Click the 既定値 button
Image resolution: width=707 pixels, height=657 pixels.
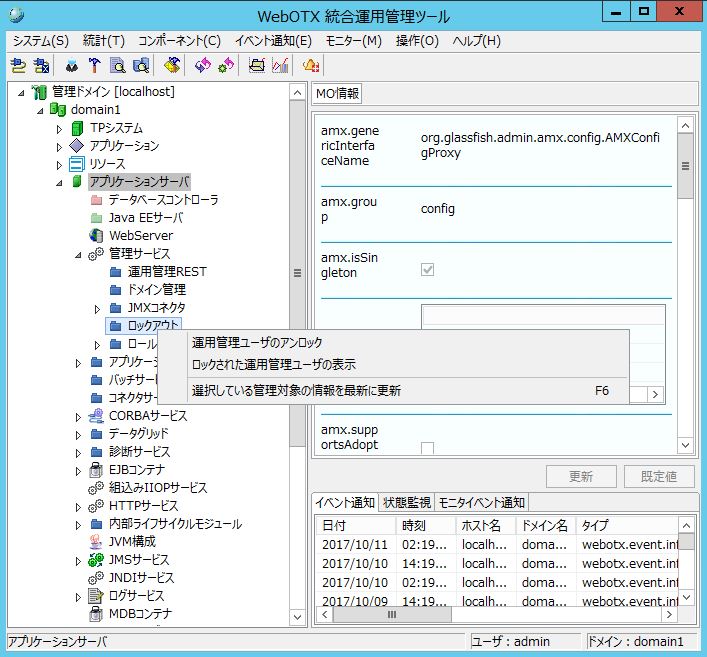pyautogui.click(x=658, y=477)
